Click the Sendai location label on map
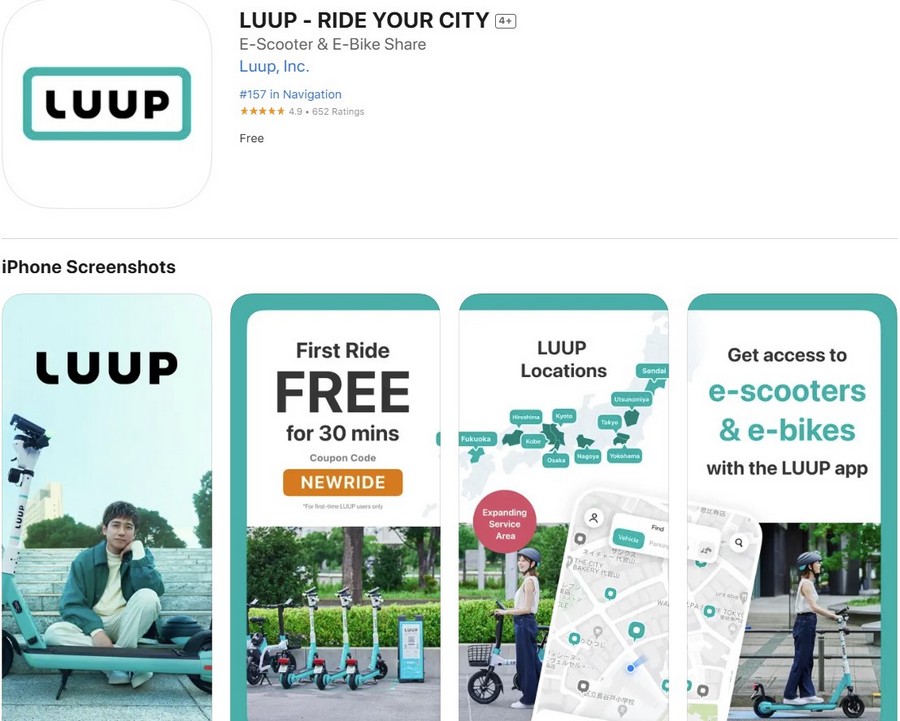 coord(653,371)
